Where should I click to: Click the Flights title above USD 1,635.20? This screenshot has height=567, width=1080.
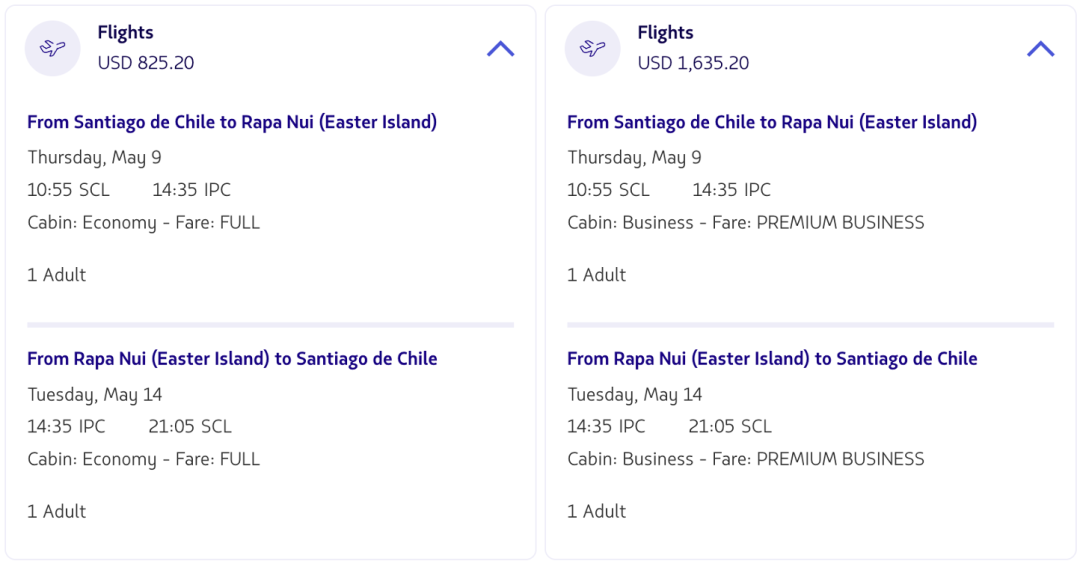tap(665, 33)
